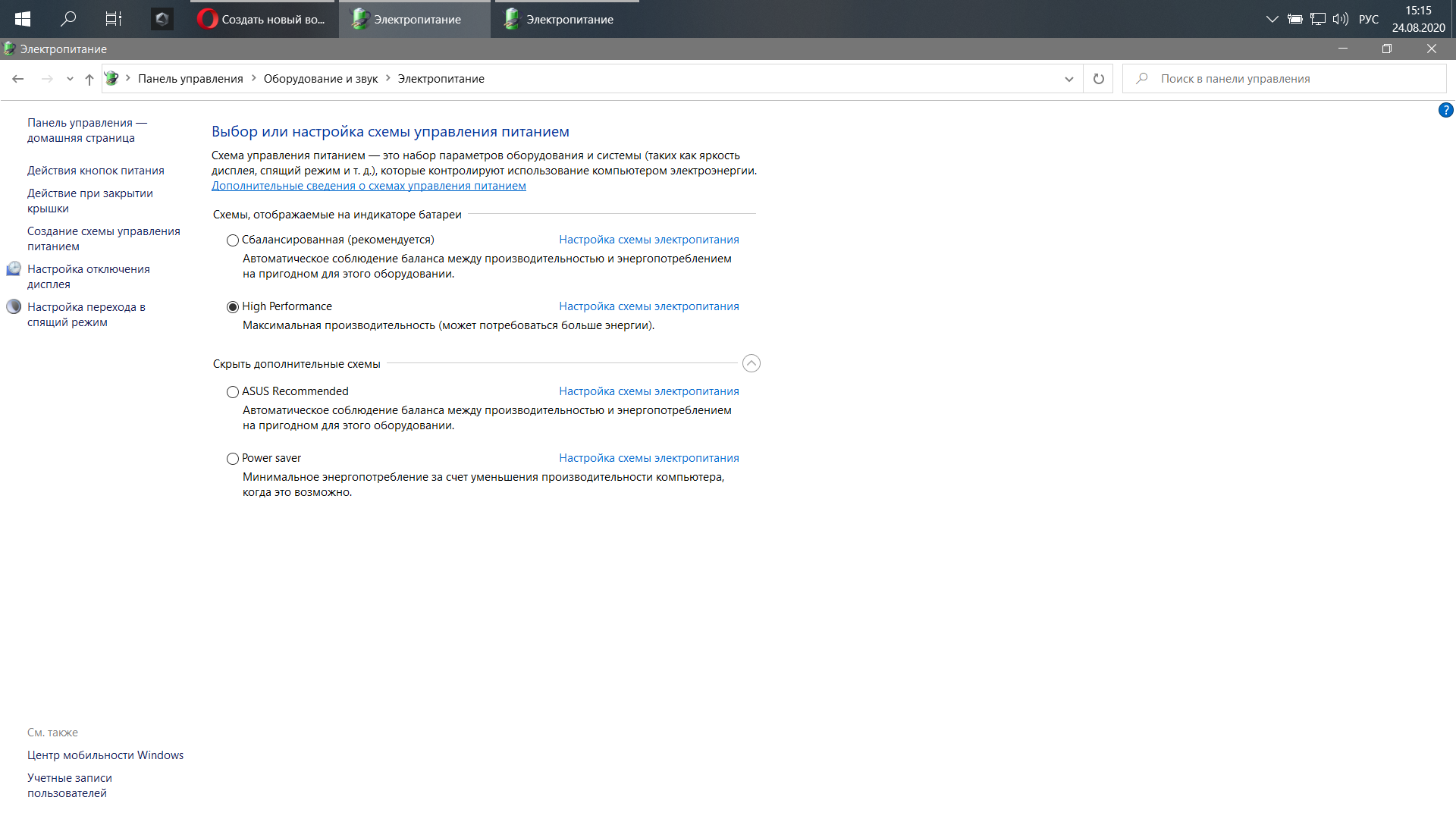The image size is (1456, 819).
Task: Focus the Control Panel search field
Action: (1285, 79)
